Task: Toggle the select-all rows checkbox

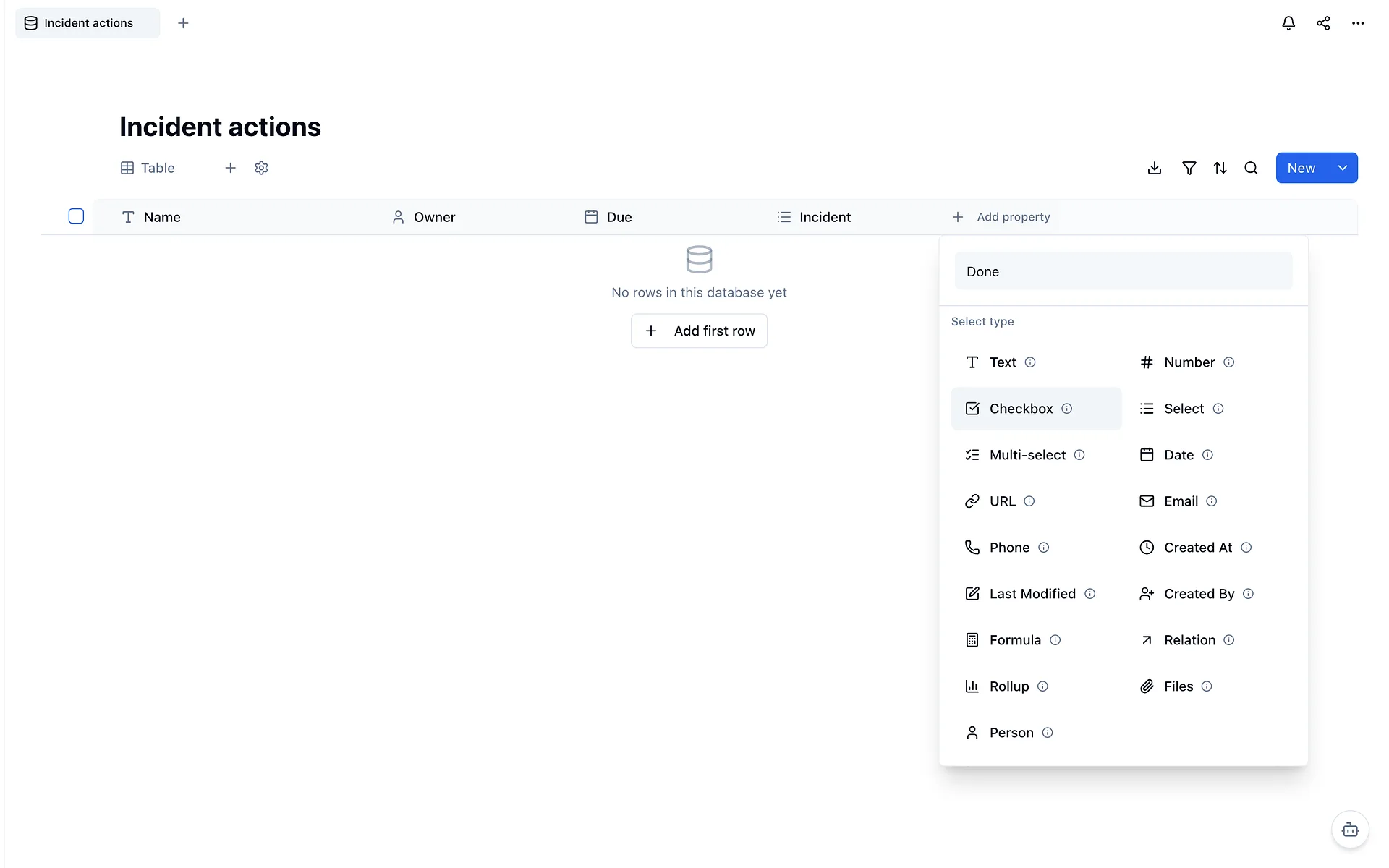Action: 76,216
